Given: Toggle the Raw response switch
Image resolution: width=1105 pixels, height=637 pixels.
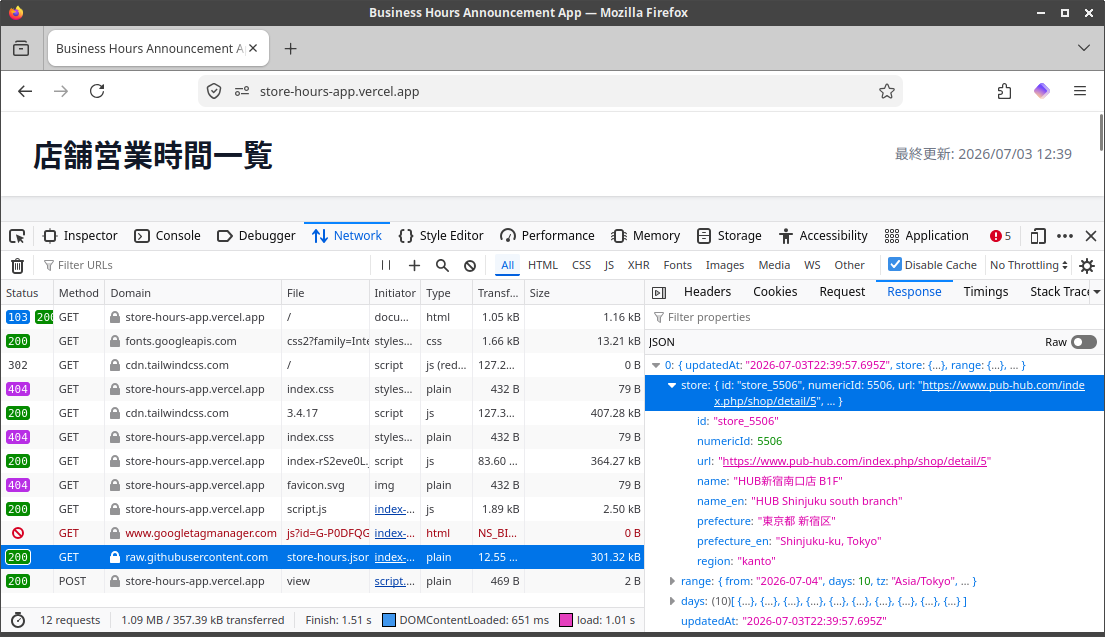Looking at the screenshot, I should (x=1084, y=342).
